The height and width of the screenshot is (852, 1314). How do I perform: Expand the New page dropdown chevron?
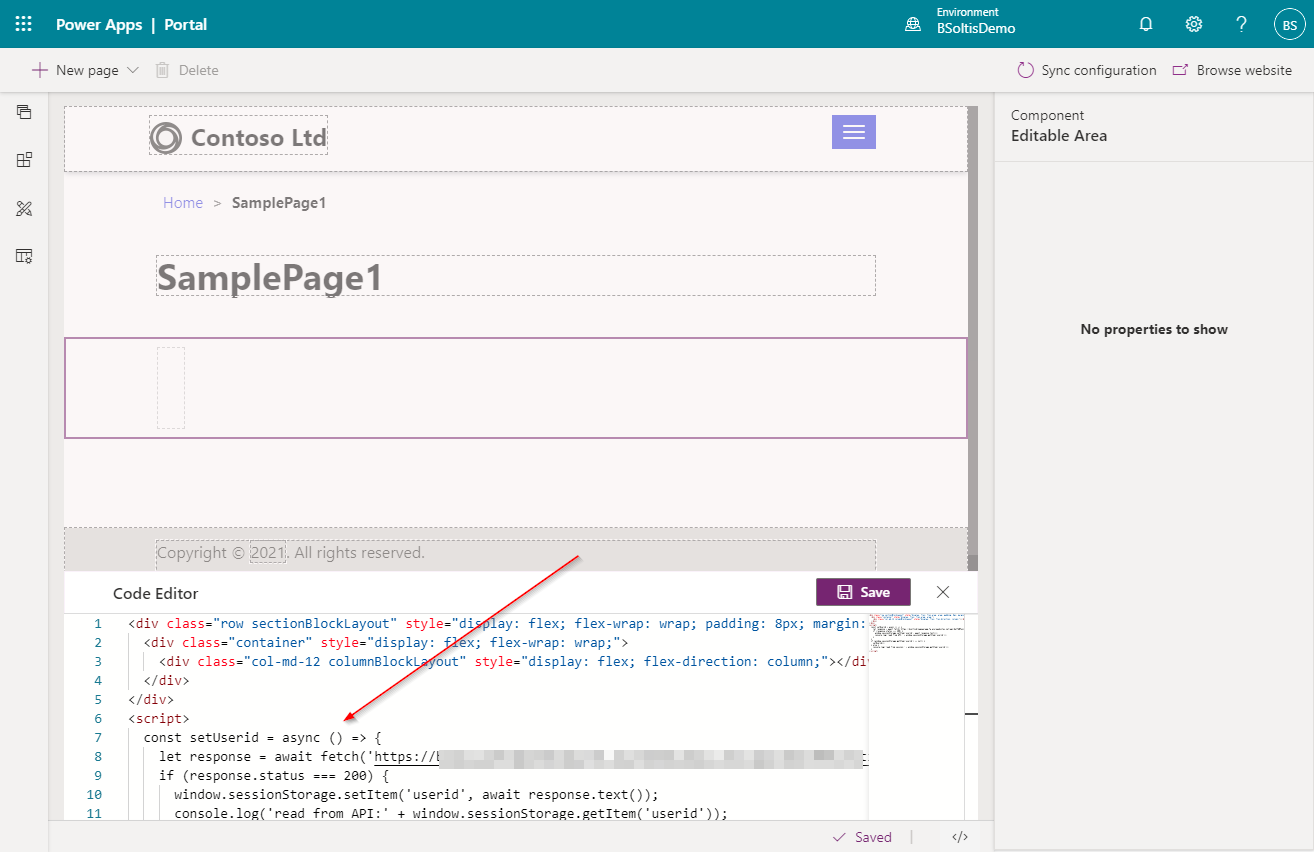point(133,70)
